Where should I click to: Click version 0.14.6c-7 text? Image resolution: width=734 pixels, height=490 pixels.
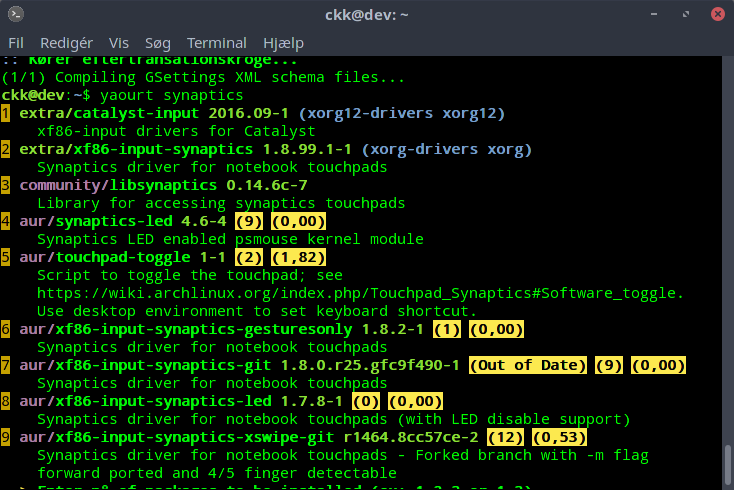pyautogui.click(x=267, y=185)
